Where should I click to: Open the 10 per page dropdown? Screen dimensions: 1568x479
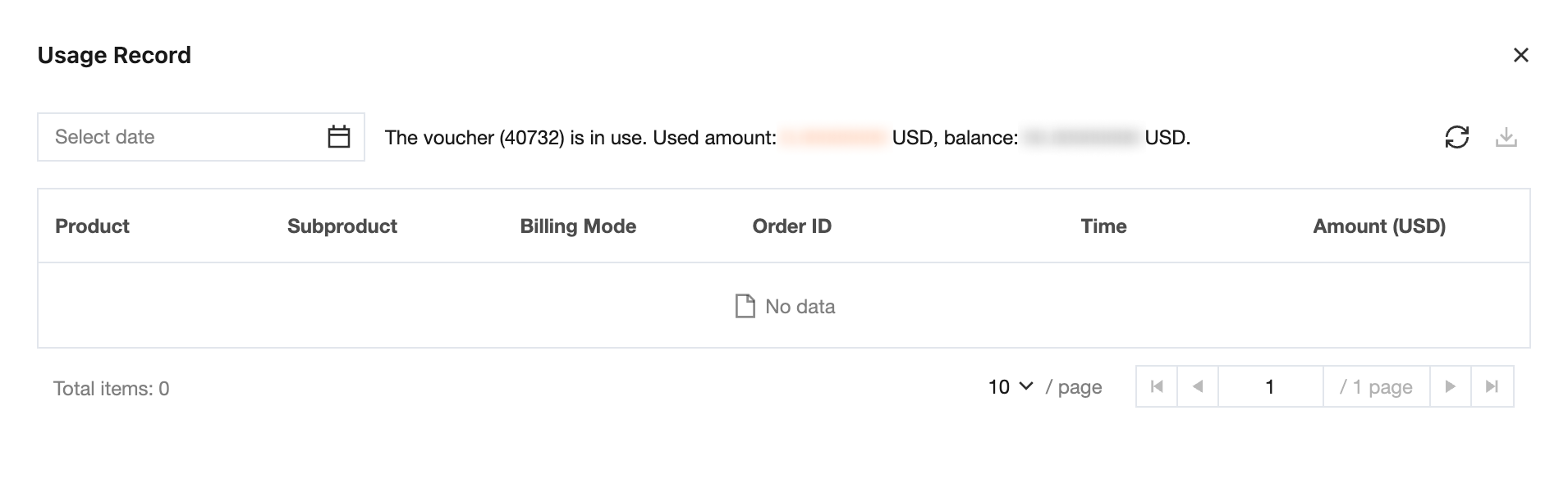click(x=1011, y=386)
